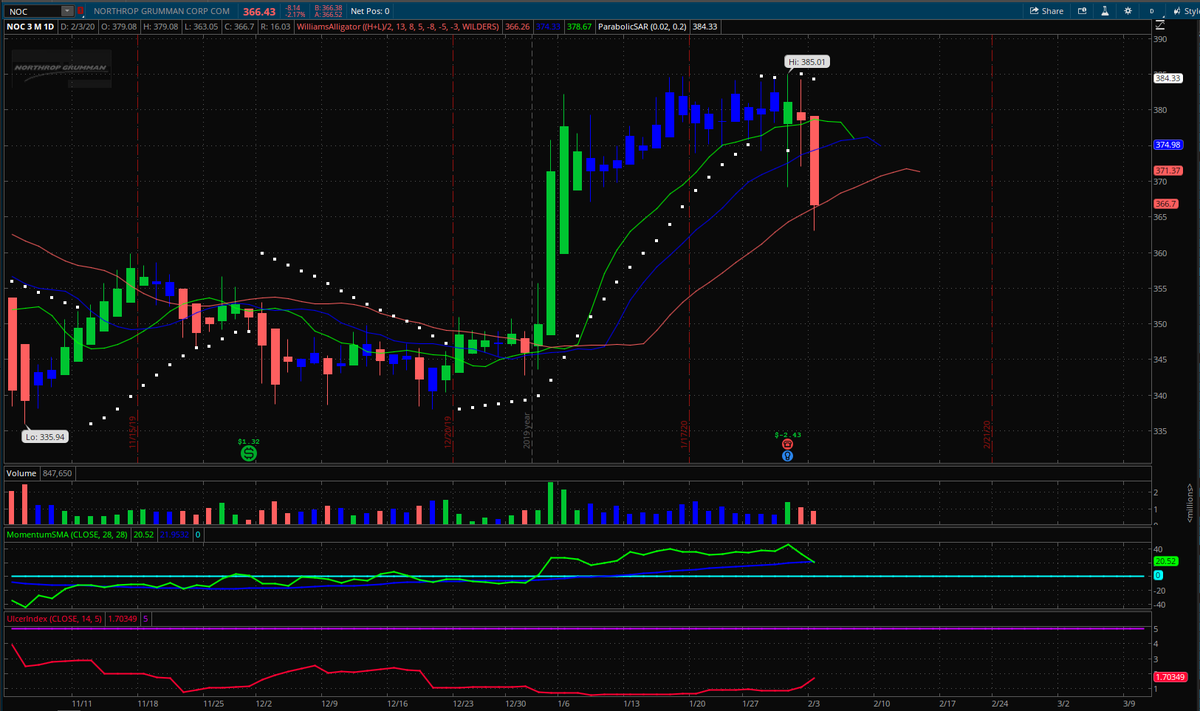Click the 2/21/20 expiration date marker
Screen dimensions: 1200x711
point(989,434)
